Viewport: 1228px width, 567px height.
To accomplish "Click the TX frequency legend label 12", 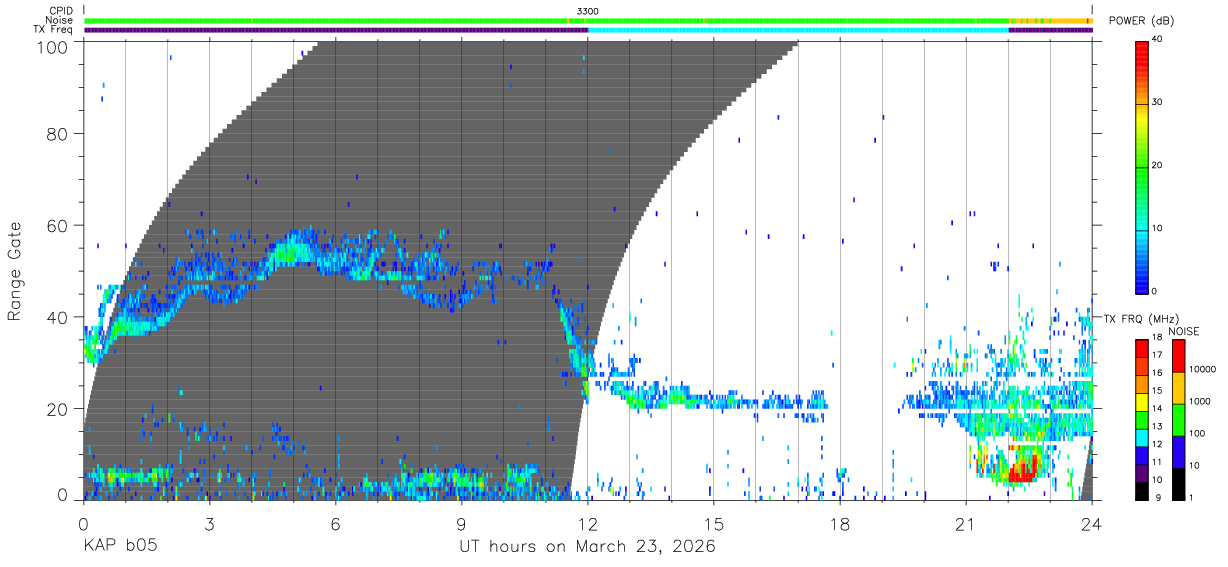I will point(1159,442).
